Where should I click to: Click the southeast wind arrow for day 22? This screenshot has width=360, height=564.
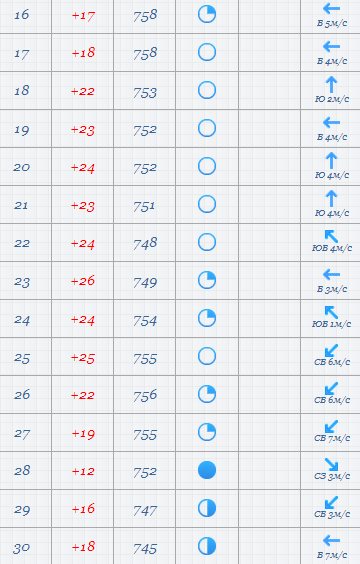[331, 236]
